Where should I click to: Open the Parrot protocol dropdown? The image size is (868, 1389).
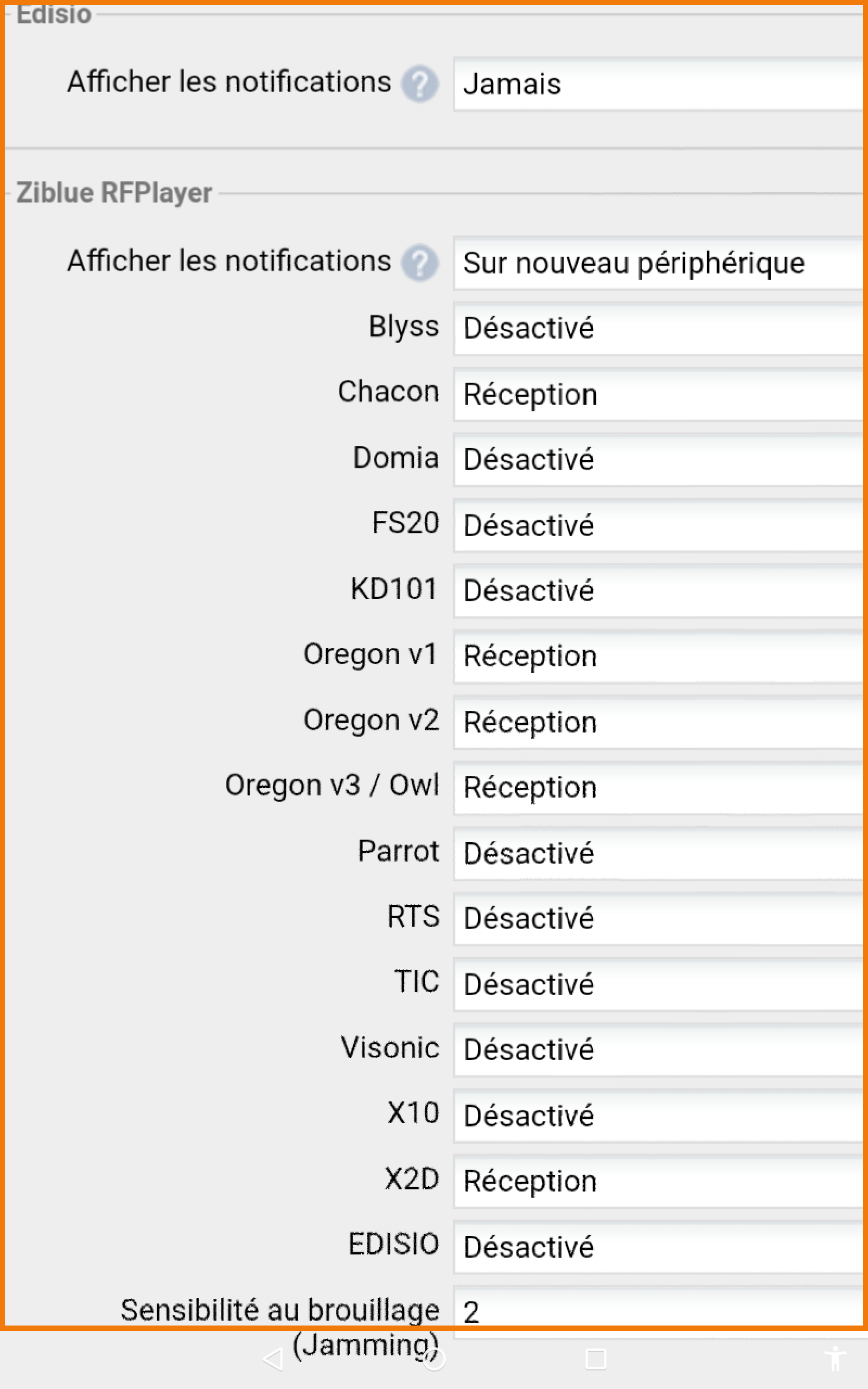(659, 853)
